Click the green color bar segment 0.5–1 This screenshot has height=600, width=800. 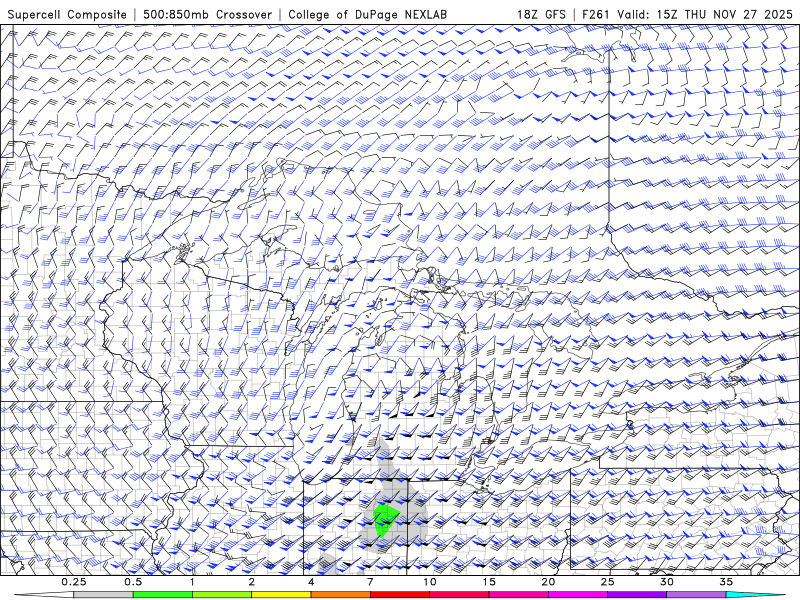pos(163,595)
